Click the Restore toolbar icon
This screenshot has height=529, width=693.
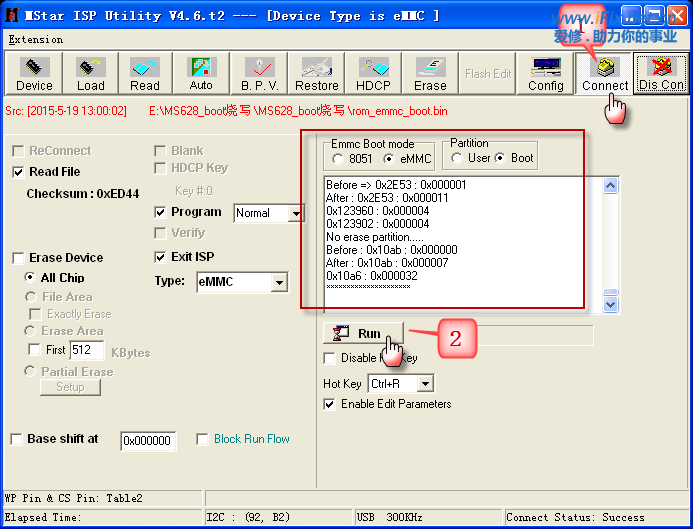coord(316,73)
